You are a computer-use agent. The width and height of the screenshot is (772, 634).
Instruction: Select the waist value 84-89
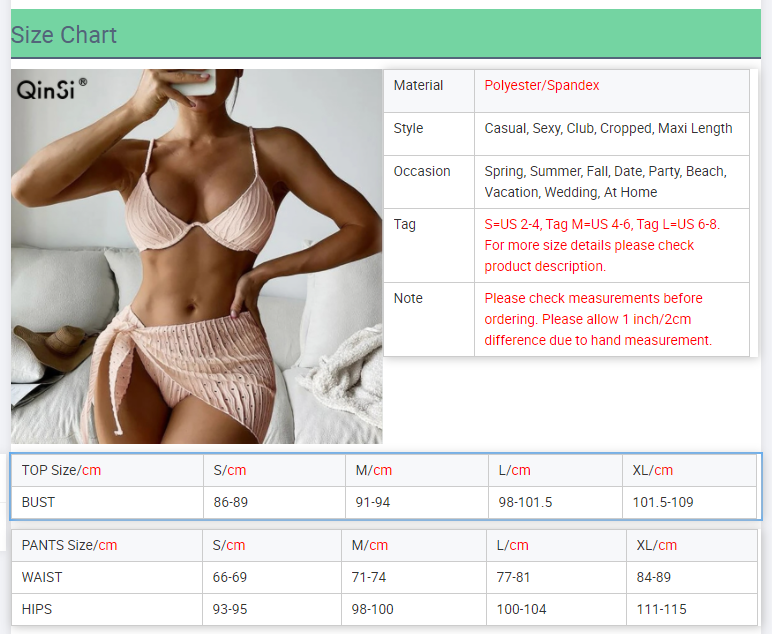pyautogui.click(x=654, y=577)
